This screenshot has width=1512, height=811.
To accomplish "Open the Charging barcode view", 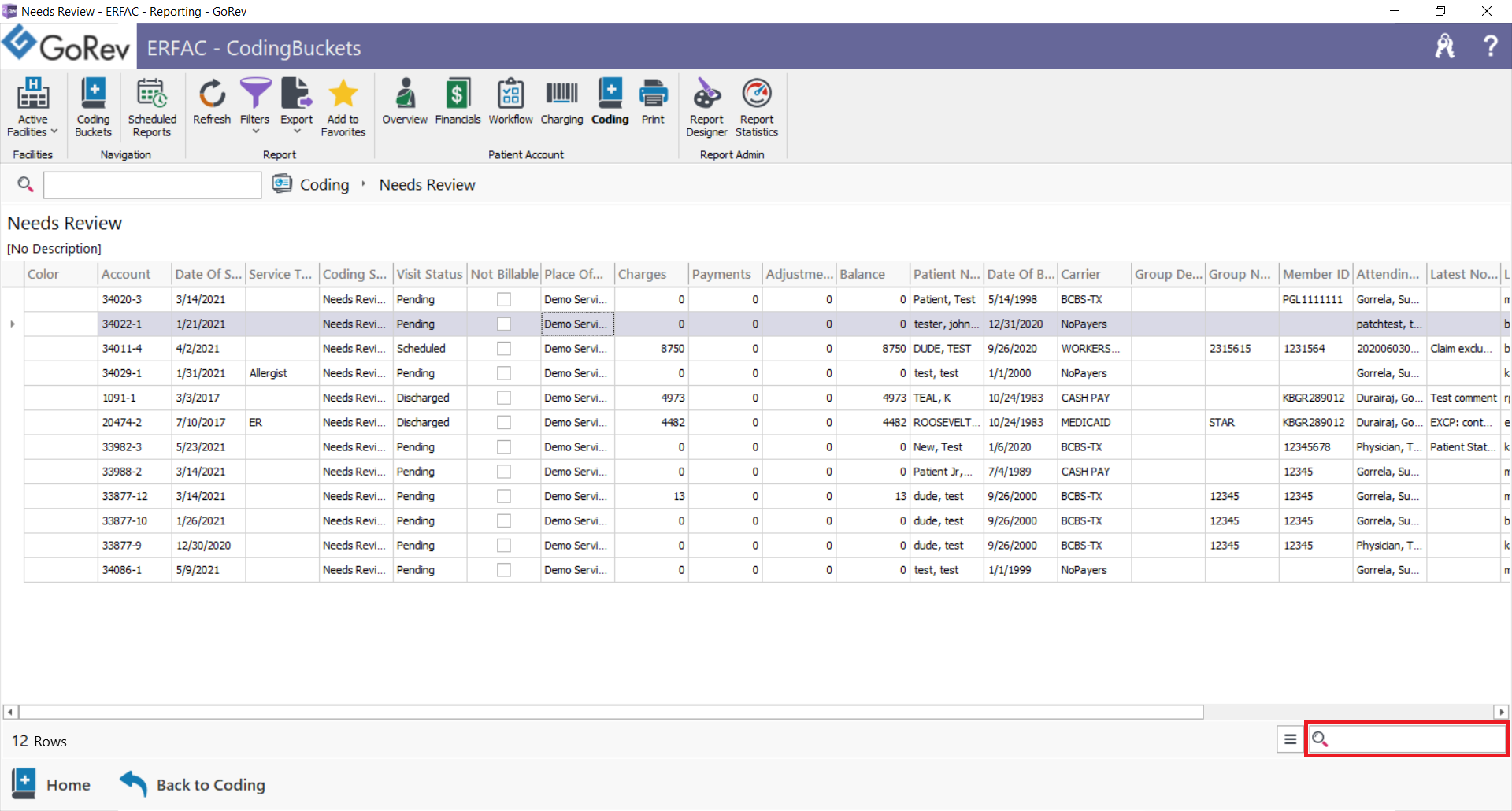I will (561, 102).
